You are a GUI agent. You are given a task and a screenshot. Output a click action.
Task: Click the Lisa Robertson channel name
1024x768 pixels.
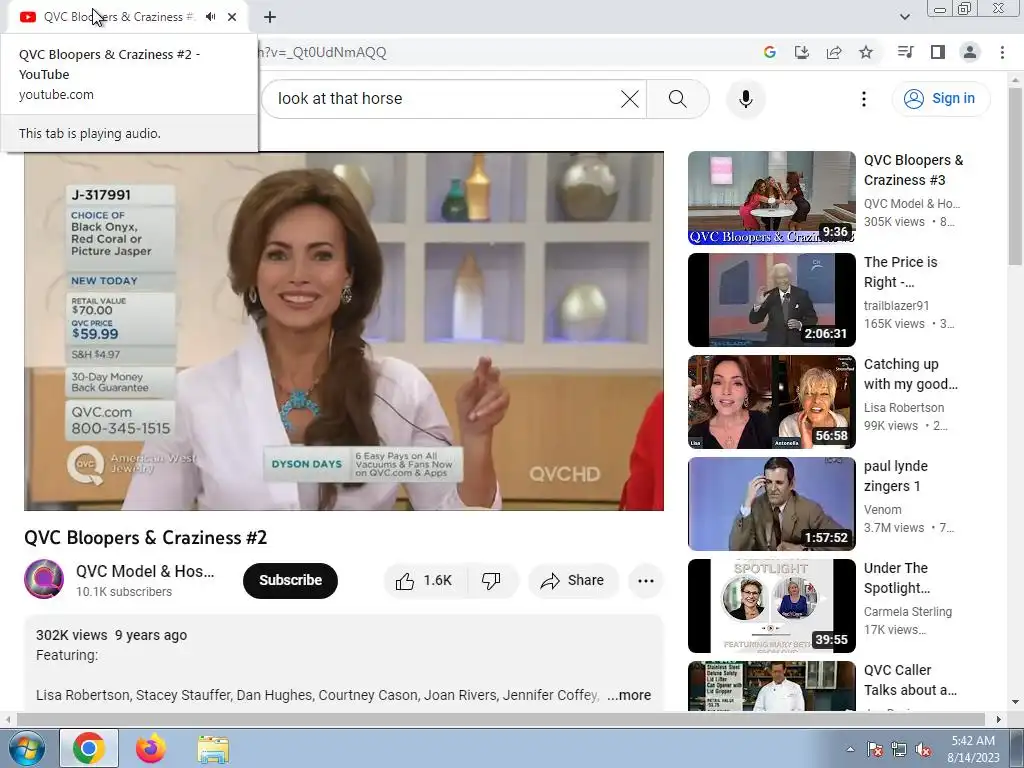point(904,408)
